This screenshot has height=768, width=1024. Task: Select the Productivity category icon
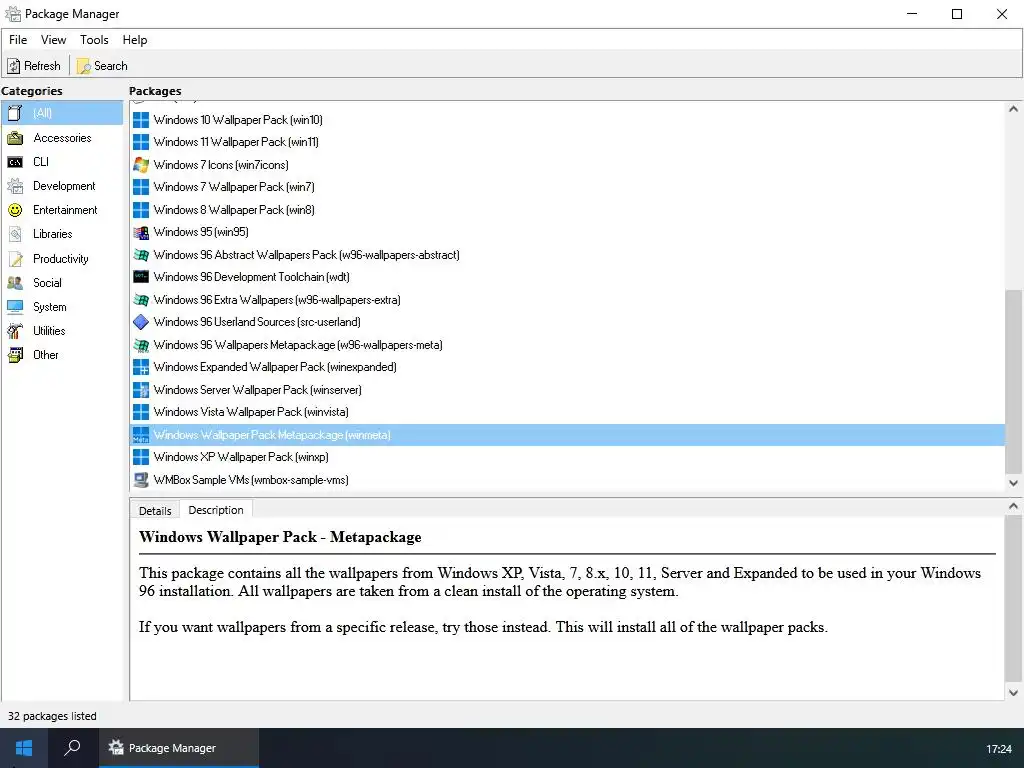point(15,259)
